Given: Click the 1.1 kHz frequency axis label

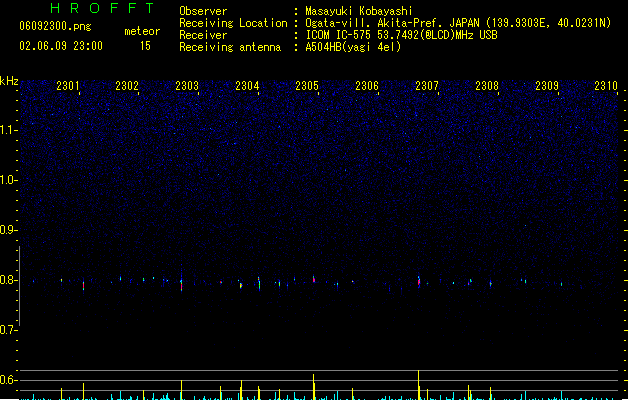Looking at the screenshot, I should click(8, 130).
